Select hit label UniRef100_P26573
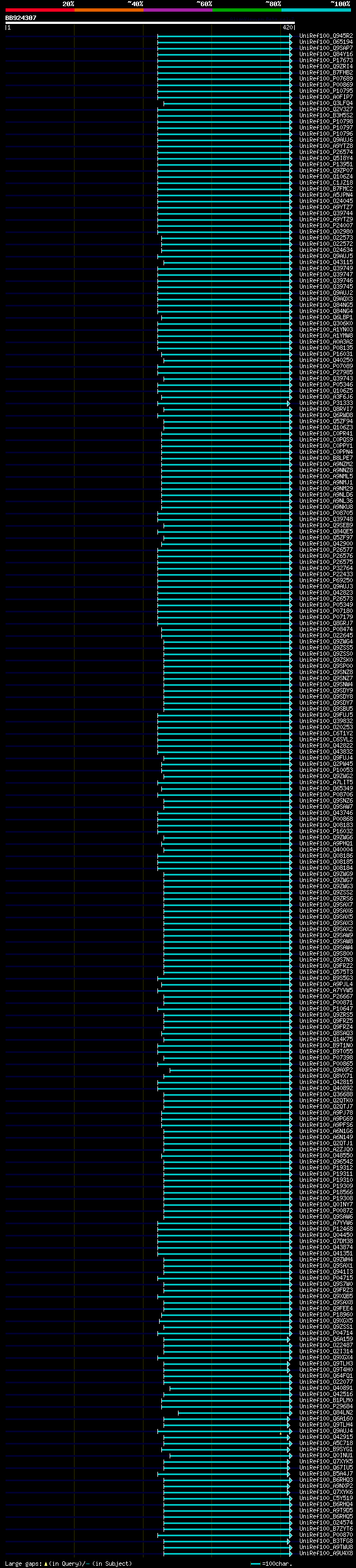Image resolution: width=356 pixels, height=1568 pixels. click(x=325, y=598)
